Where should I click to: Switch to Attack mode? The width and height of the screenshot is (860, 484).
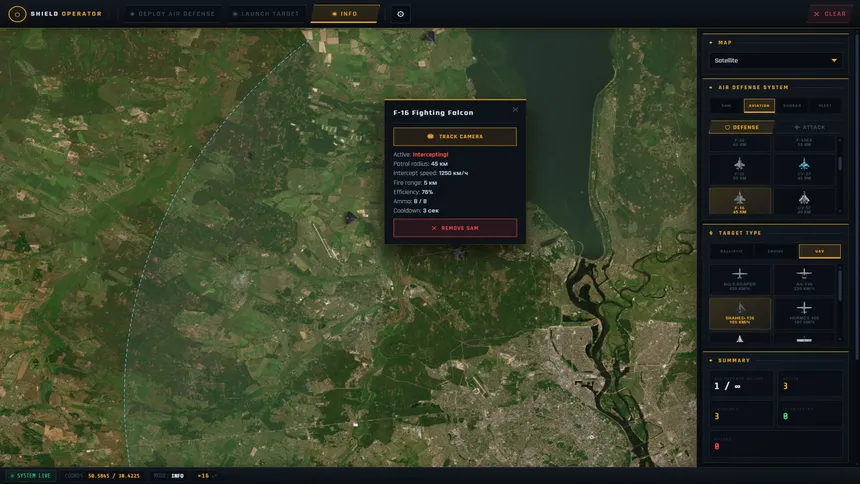click(809, 127)
